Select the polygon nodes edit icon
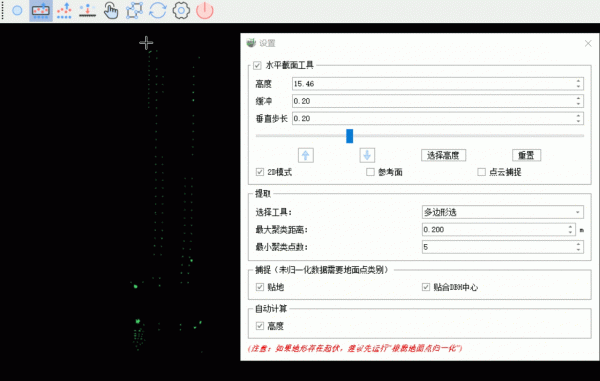The height and width of the screenshot is (381, 600). pos(134,11)
